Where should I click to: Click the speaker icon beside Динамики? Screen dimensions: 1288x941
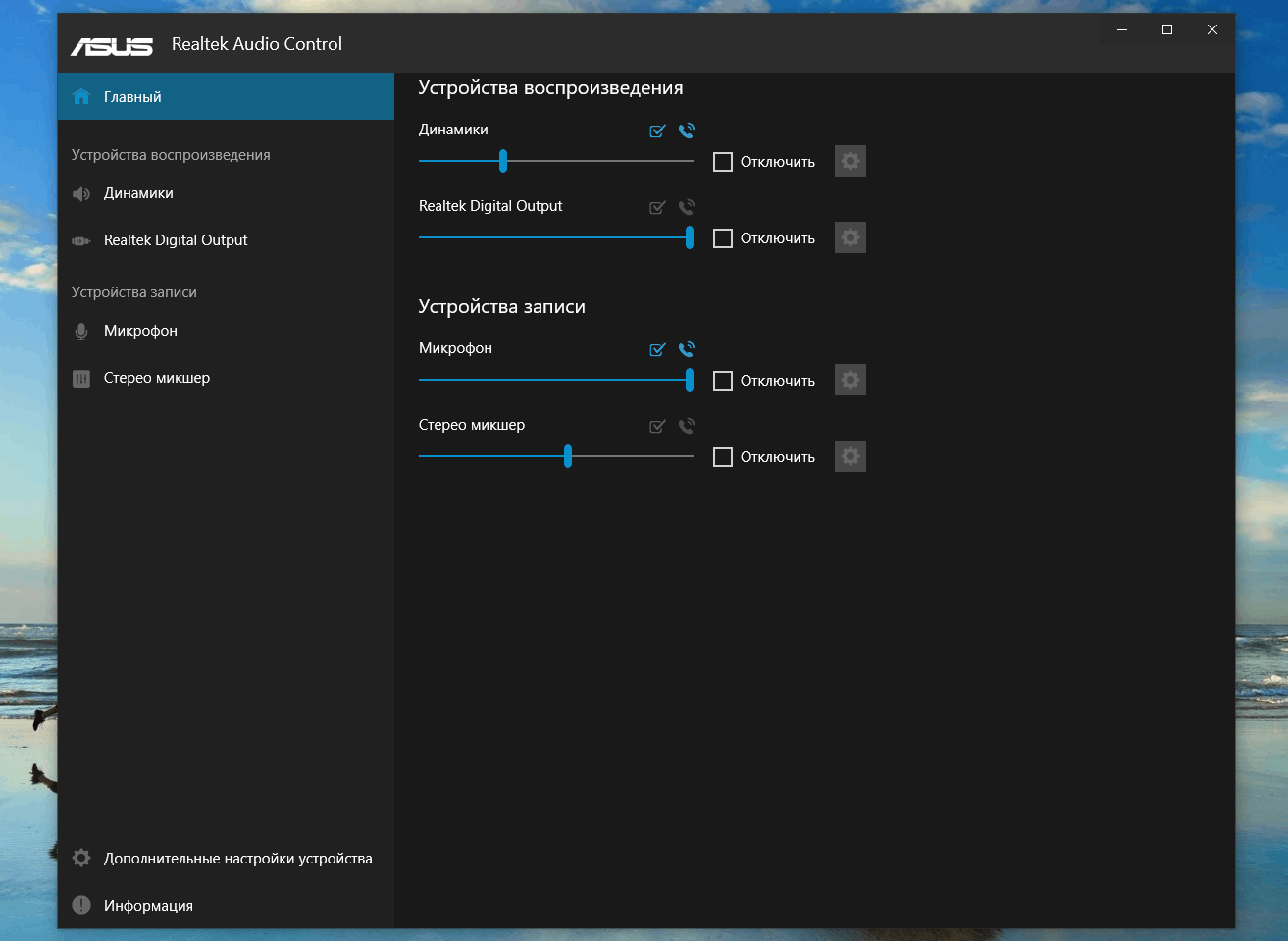81,194
